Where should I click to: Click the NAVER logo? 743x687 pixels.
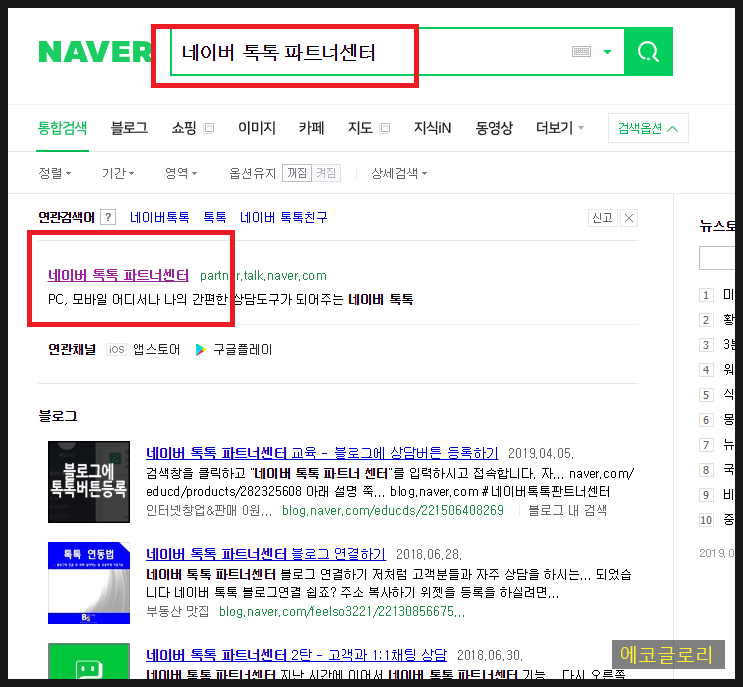95,52
